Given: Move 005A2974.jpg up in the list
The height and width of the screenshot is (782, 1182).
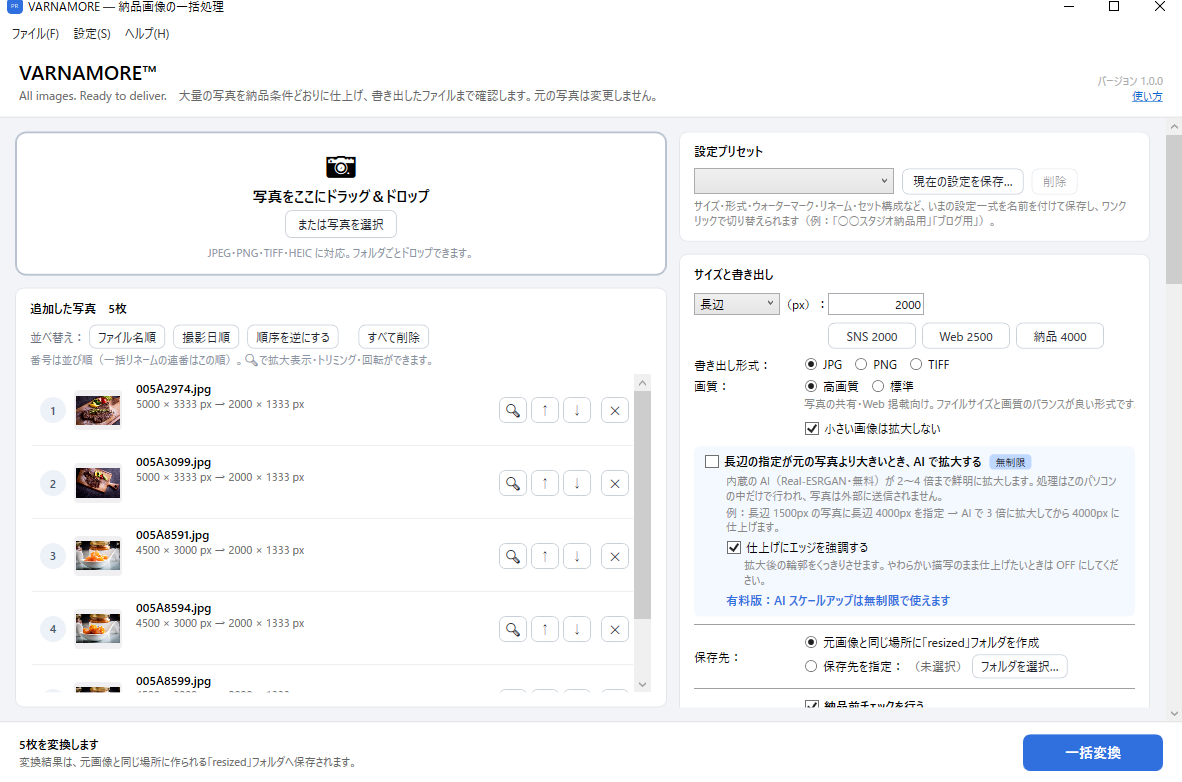Looking at the screenshot, I should coord(545,410).
